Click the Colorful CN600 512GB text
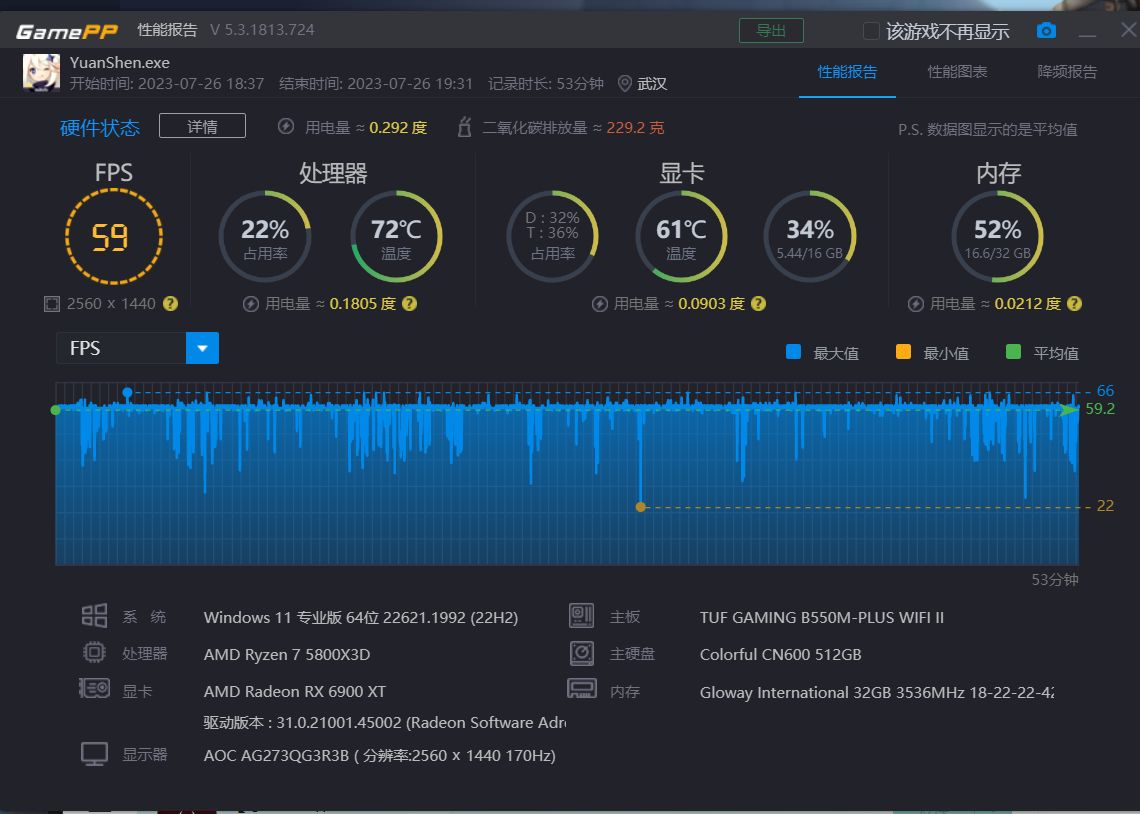1140x814 pixels. [x=781, y=654]
